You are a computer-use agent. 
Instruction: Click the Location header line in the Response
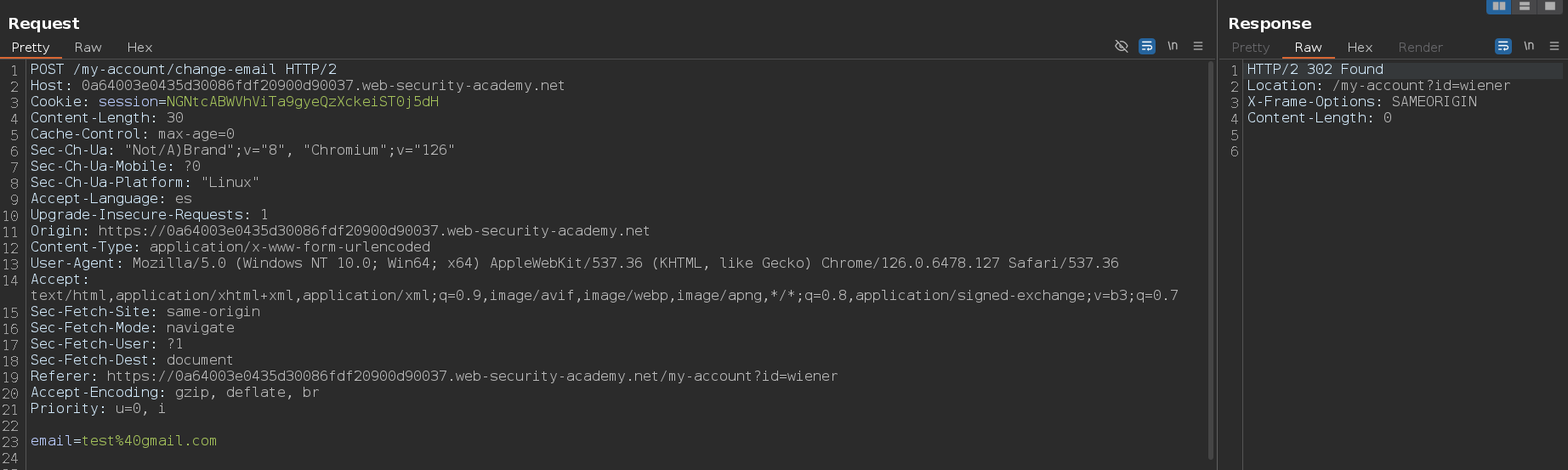click(1378, 85)
